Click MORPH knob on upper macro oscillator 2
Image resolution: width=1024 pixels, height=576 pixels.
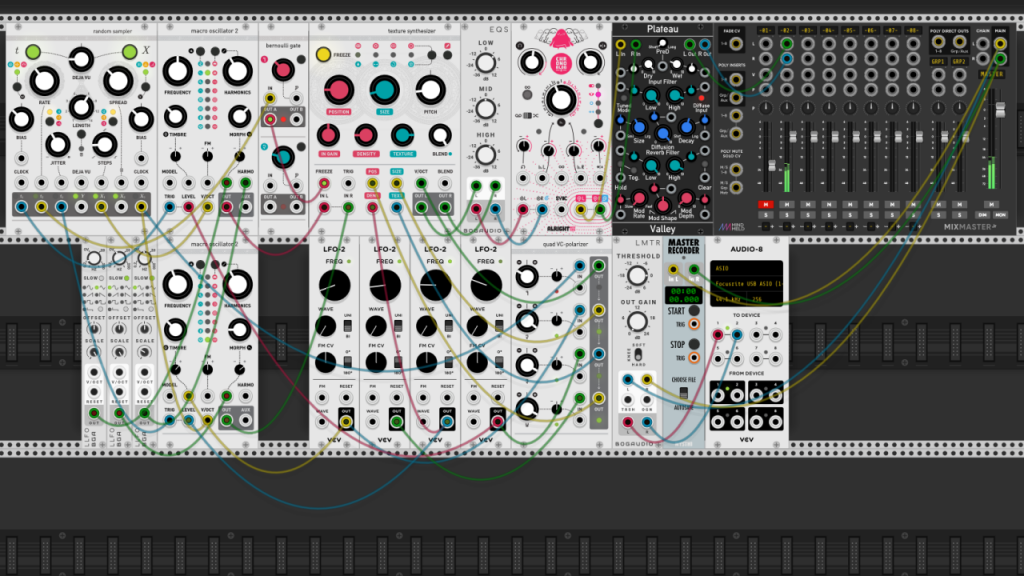click(239, 118)
